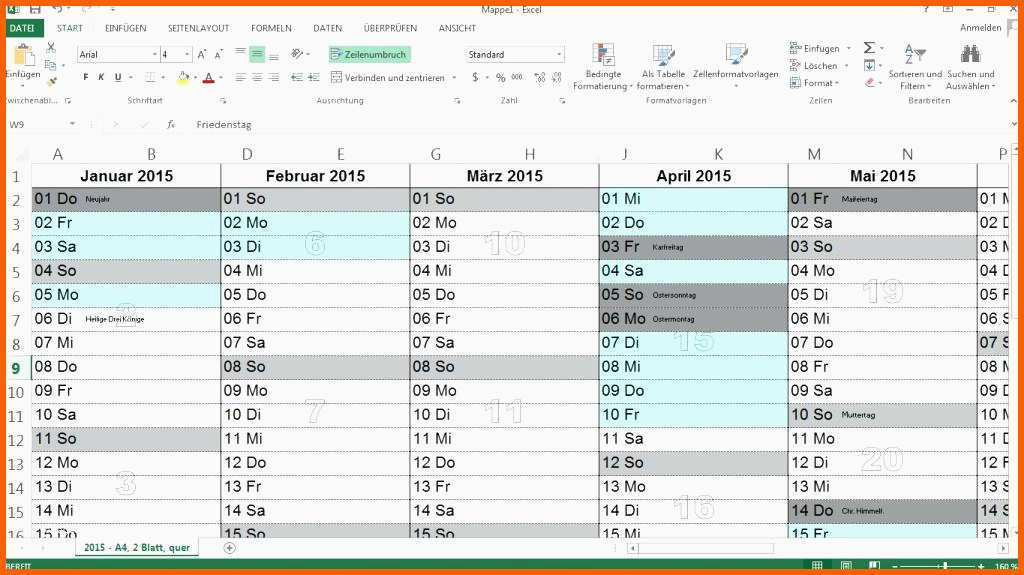Viewport: 1024px width, 575px height.
Task: Click the Einfügen paste button
Action: [22, 60]
